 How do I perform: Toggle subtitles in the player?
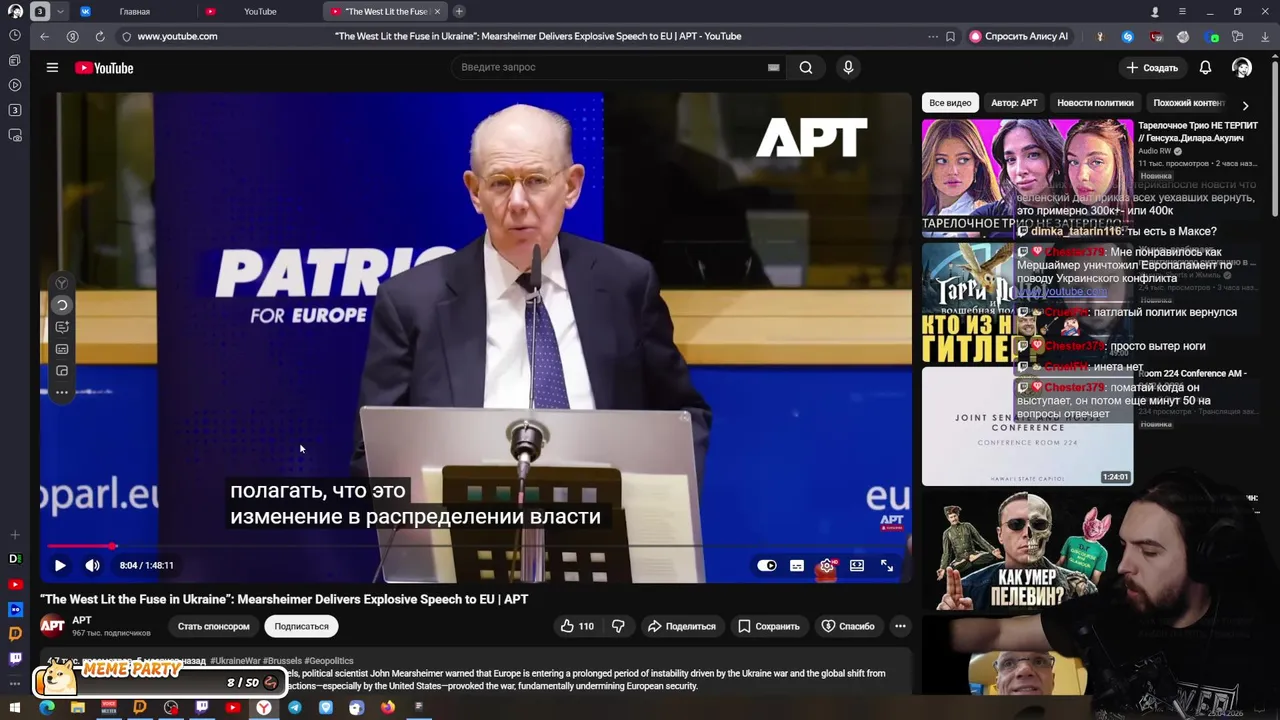(797, 565)
